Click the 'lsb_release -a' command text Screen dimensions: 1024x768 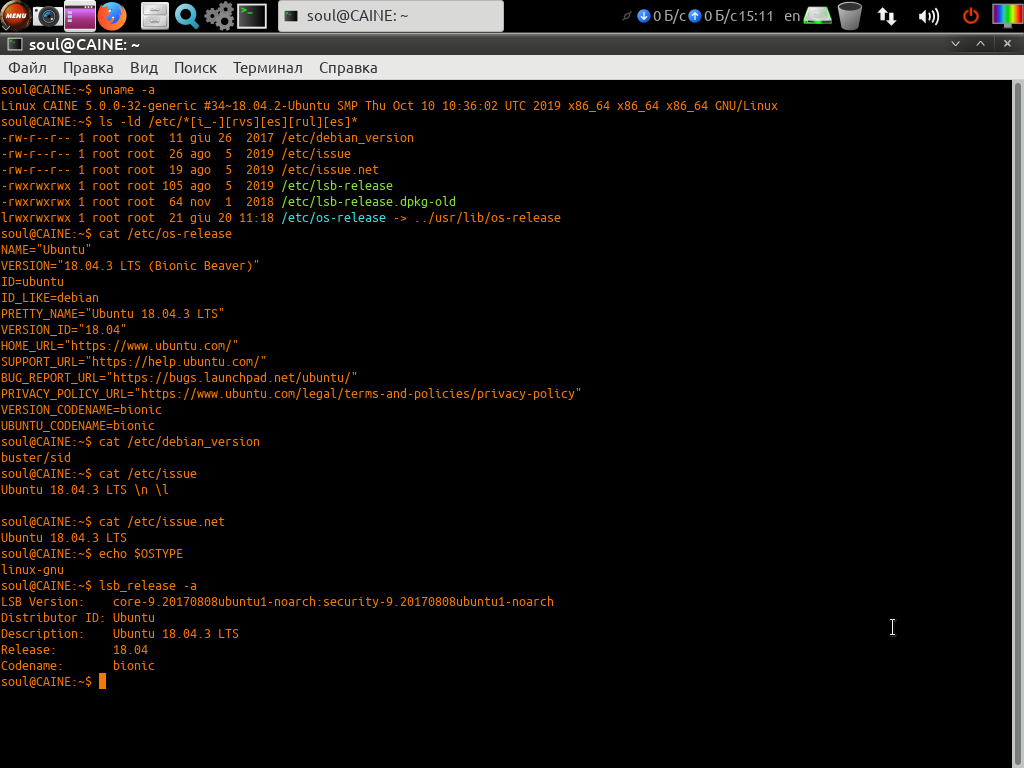[148, 586]
